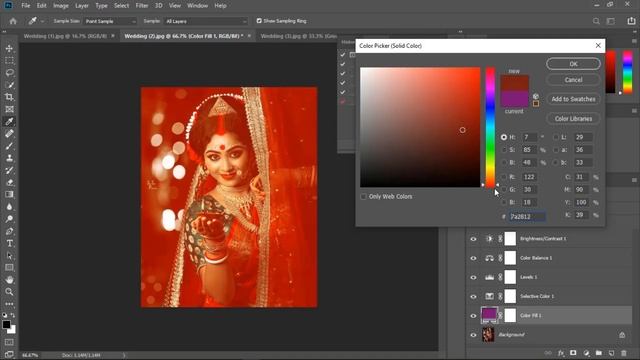Enable the Only Web Colors checkbox
Screen dimensions: 640x360
tap(363, 196)
